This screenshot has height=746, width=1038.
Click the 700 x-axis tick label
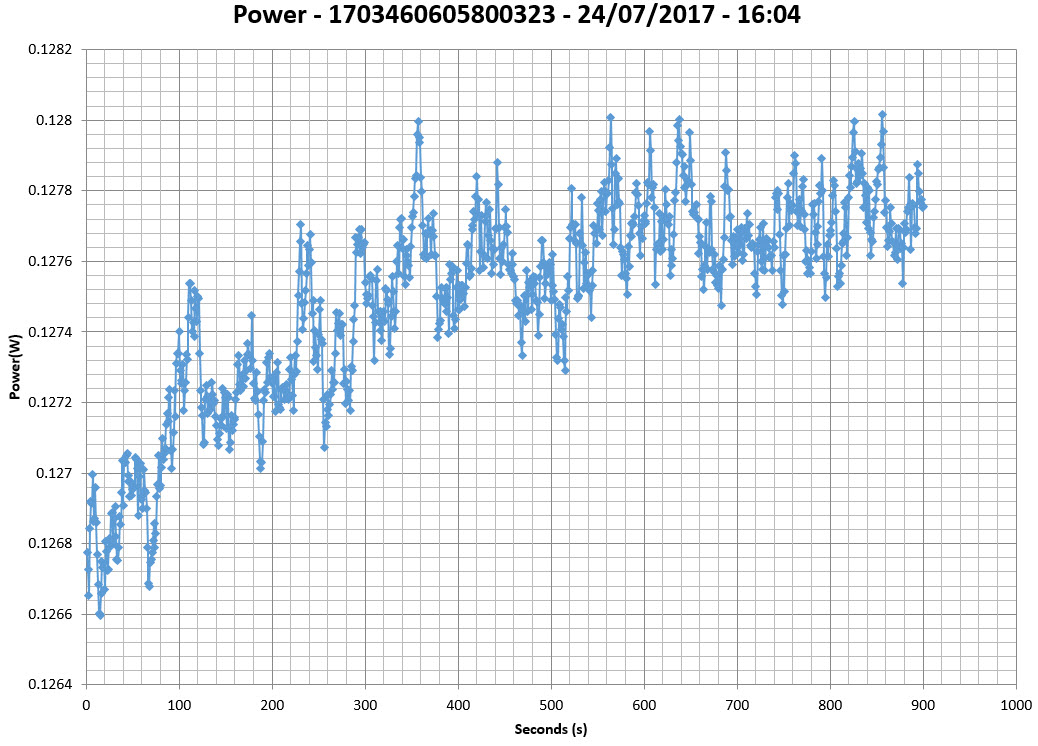737,704
